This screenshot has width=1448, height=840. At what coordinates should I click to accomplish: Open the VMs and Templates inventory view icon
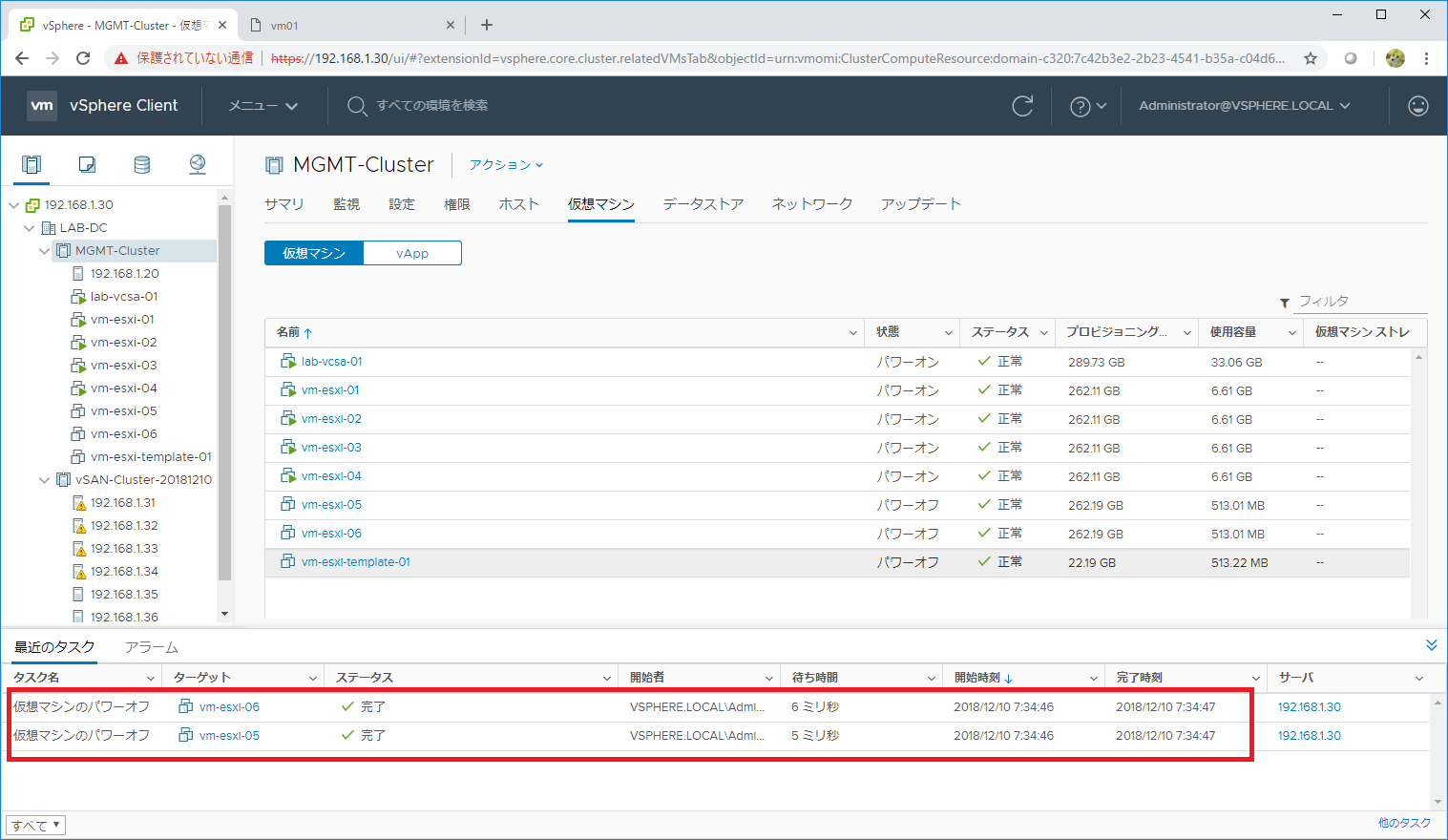pyautogui.click(x=87, y=164)
